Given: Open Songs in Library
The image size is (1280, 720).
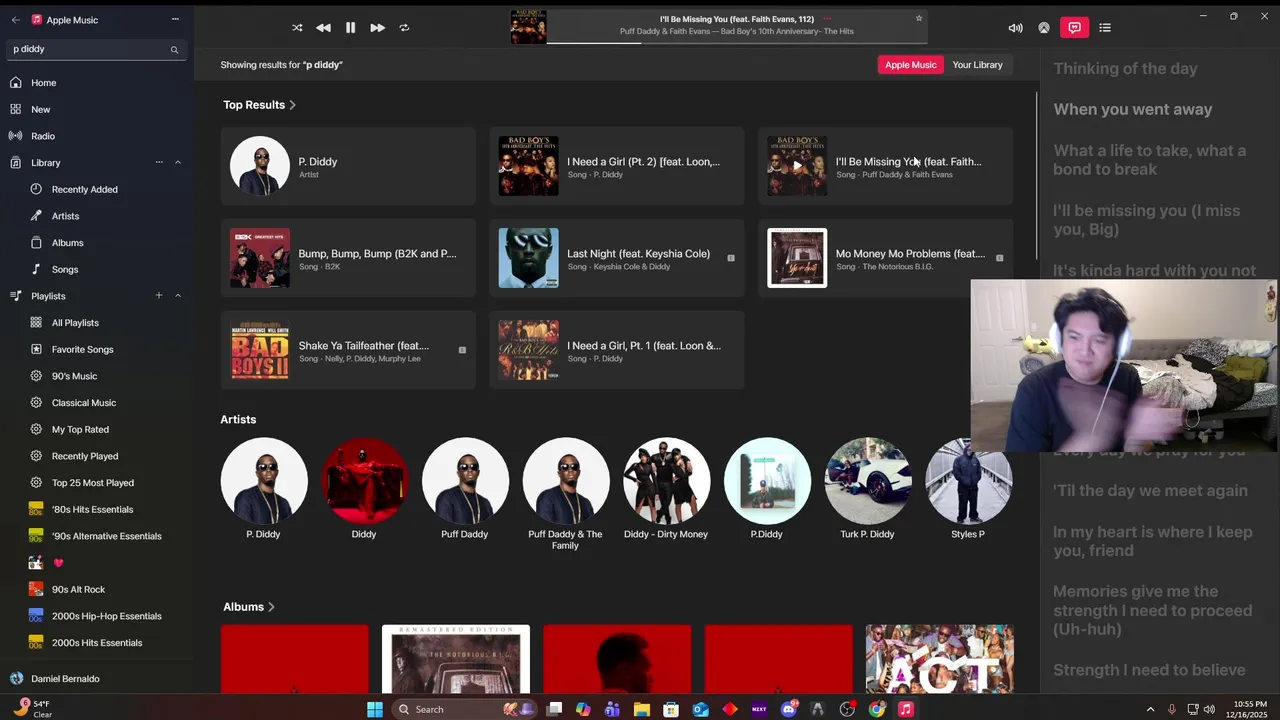Looking at the screenshot, I should 96,269.
